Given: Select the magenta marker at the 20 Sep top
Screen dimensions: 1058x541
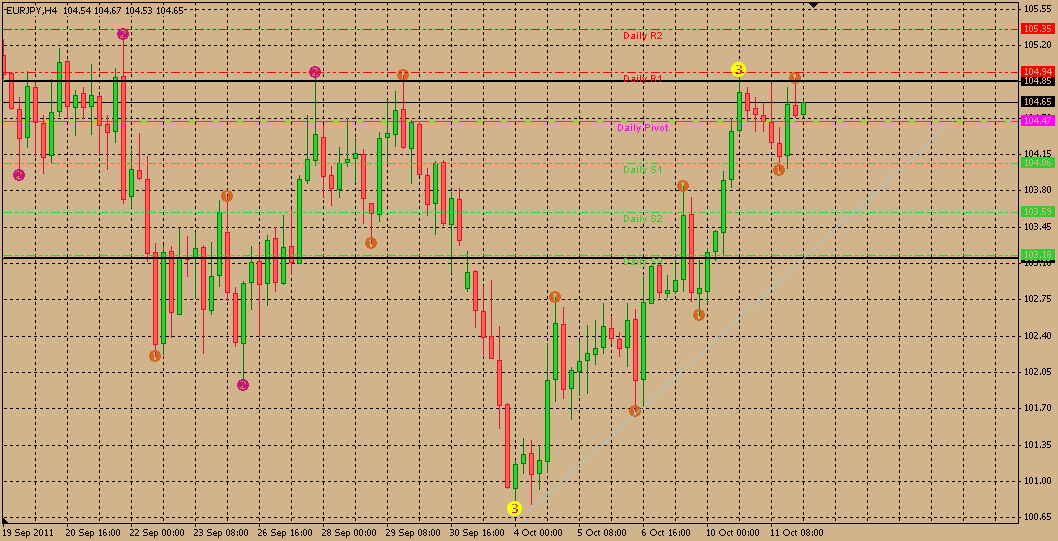Looking at the screenshot, I should pos(123,34).
